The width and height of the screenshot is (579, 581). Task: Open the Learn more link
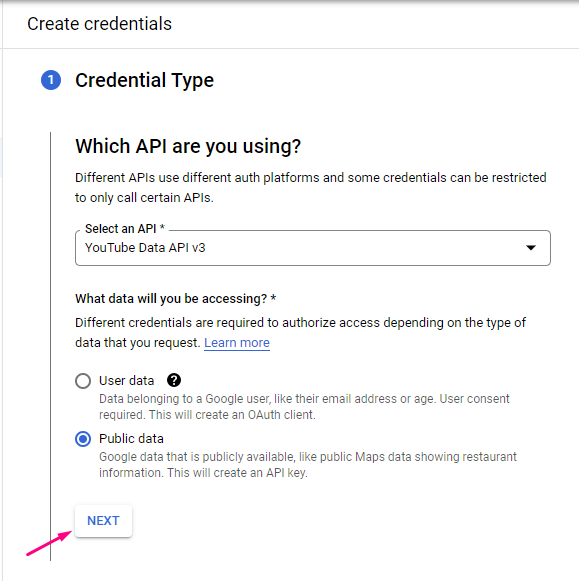[x=237, y=342]
